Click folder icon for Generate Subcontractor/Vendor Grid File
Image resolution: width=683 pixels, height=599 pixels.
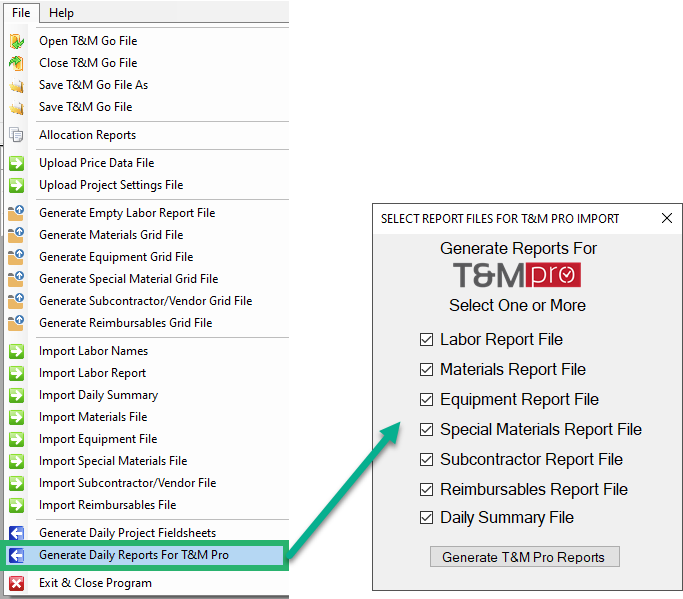coord(17,301)
